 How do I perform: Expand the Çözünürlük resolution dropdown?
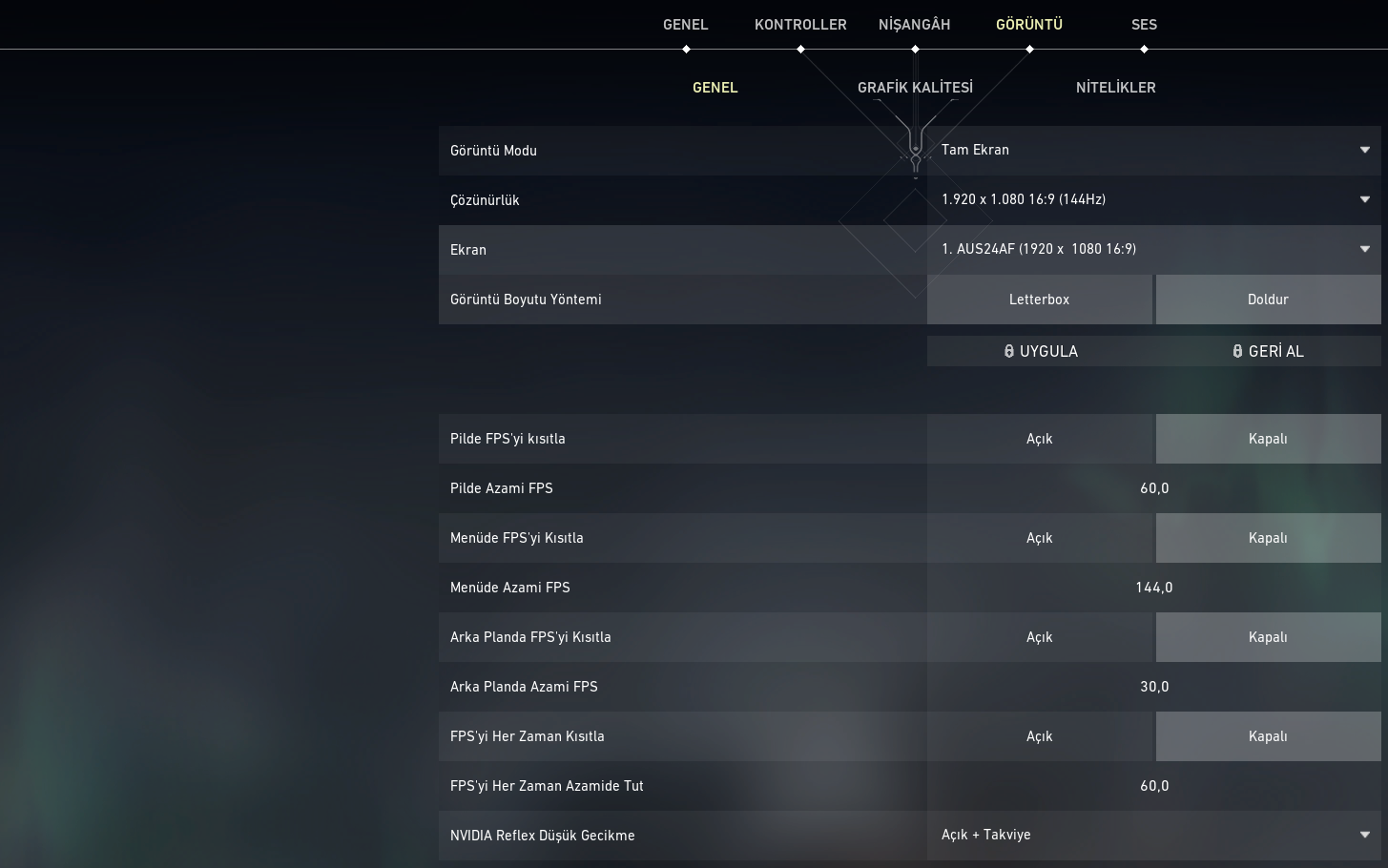[x=1154, y=199]
